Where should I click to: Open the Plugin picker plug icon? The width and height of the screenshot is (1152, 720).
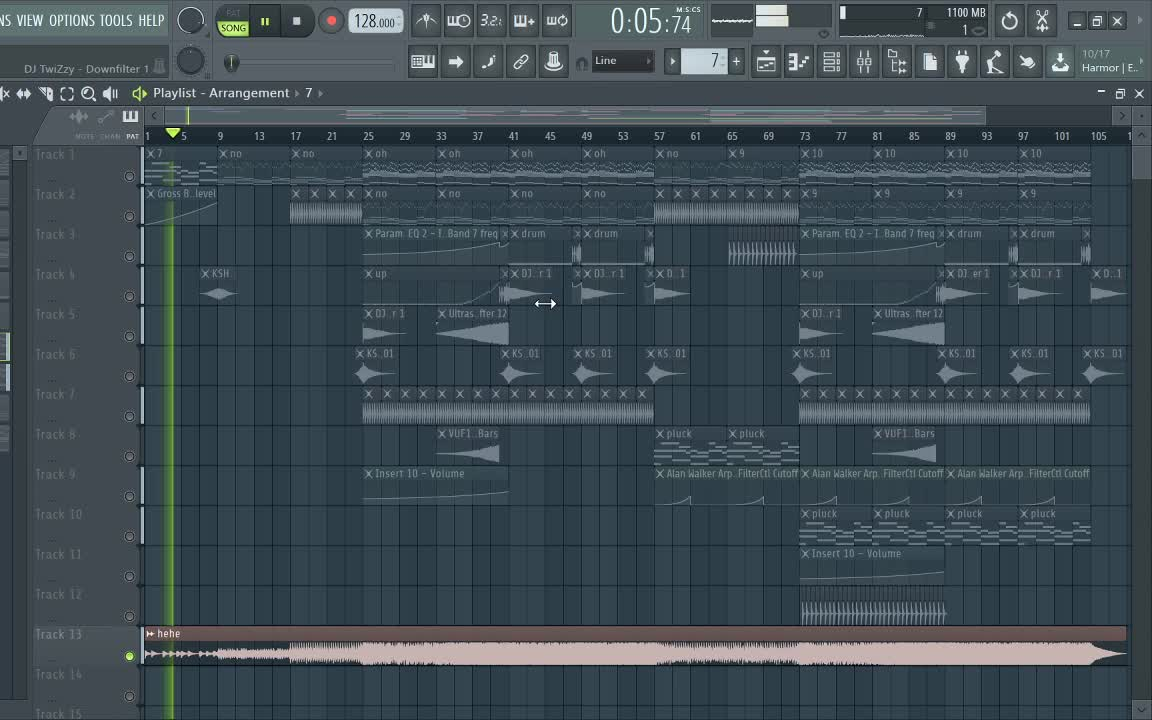click(962, 62)
